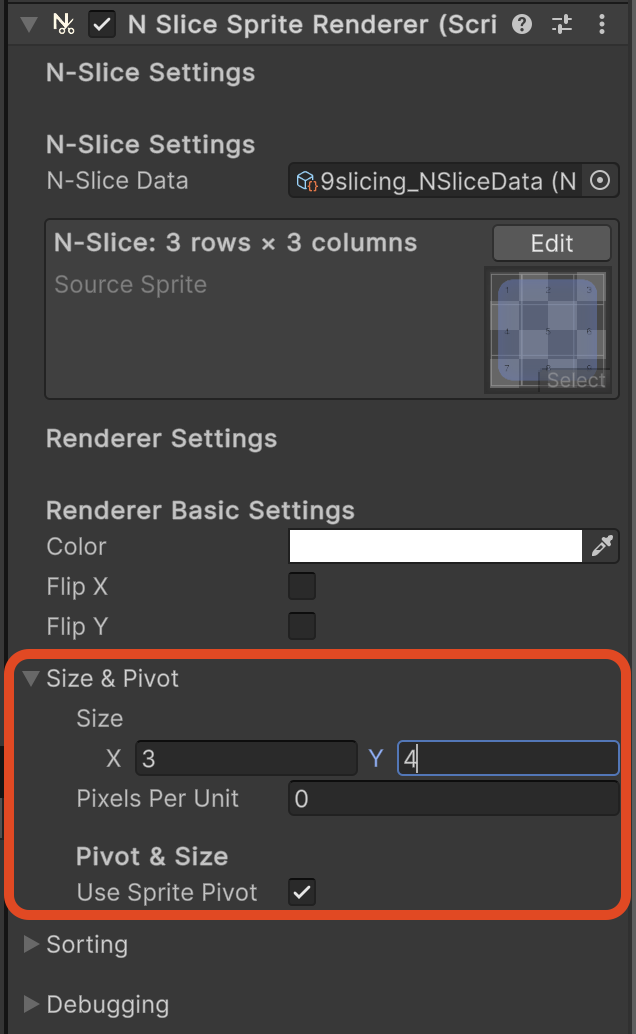Screen dimensions: 636x1034
Task: Collapse the Size & Pivot section
Action: click(x=30, y=679)
